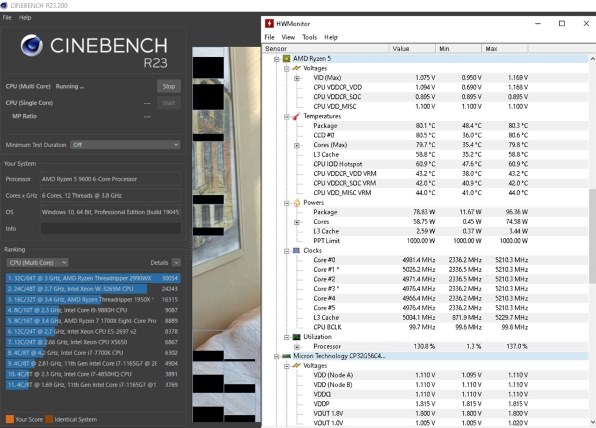This screenshot has width=596, height=428.
Task: Expand the Processor utilization entry
Action: point(296,347)
